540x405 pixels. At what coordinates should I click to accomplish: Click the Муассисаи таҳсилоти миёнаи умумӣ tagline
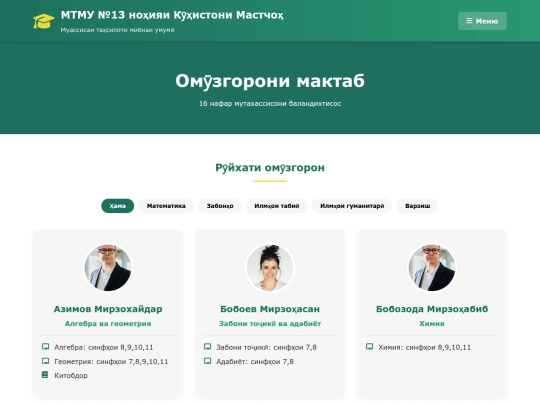click(117, 30)
